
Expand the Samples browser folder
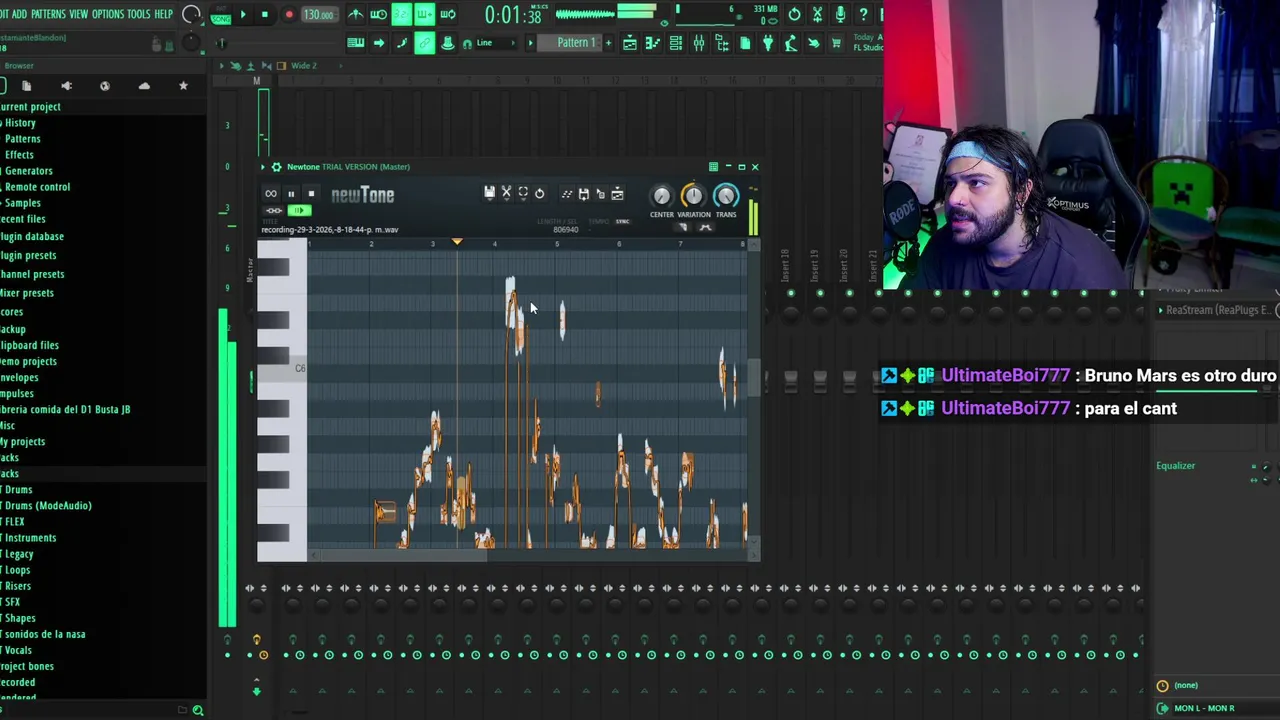(22, 202)
